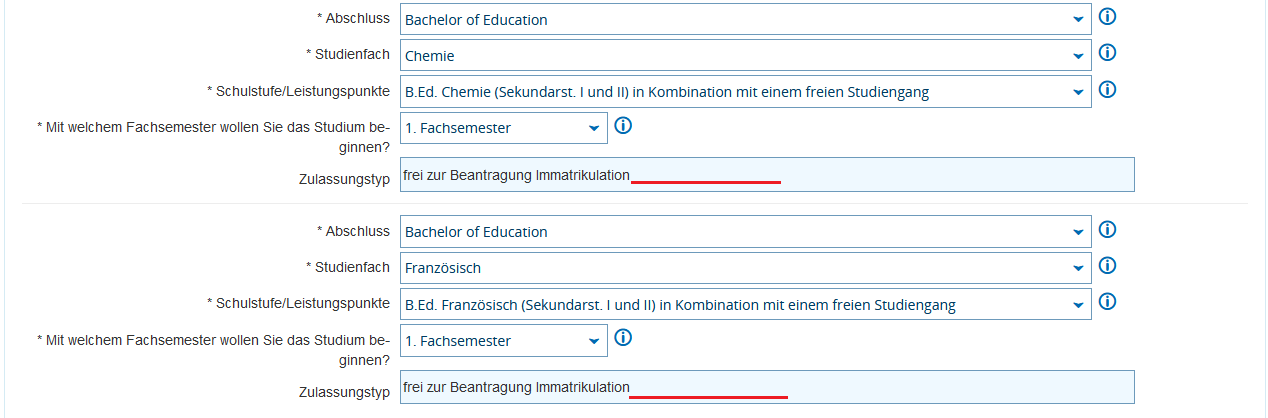This screenshot has width=1268, height=418.
Task: Expand the Studienfach dropdown showing Französisch
Action: coord(745,268)
